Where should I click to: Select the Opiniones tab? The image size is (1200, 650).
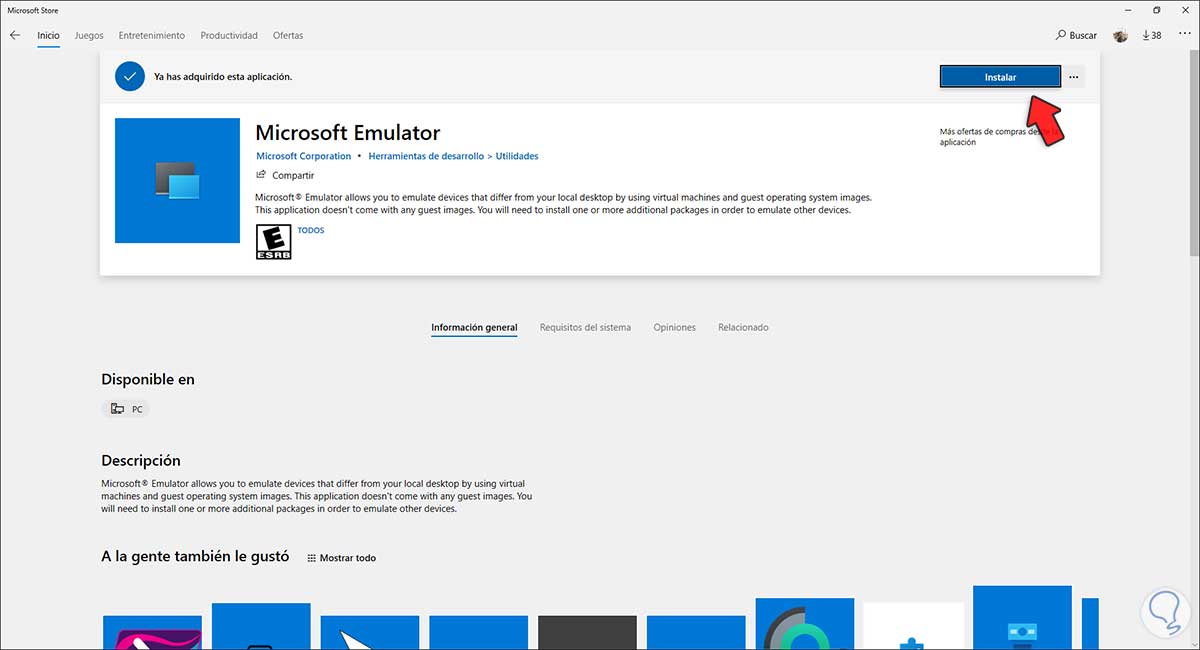click(674, 327)
